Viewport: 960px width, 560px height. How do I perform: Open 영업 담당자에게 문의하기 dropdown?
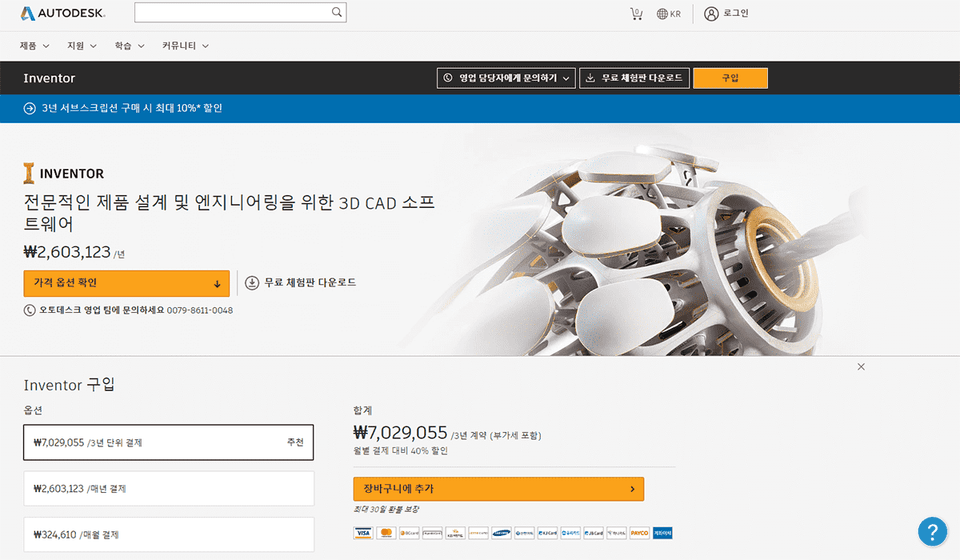506,78
